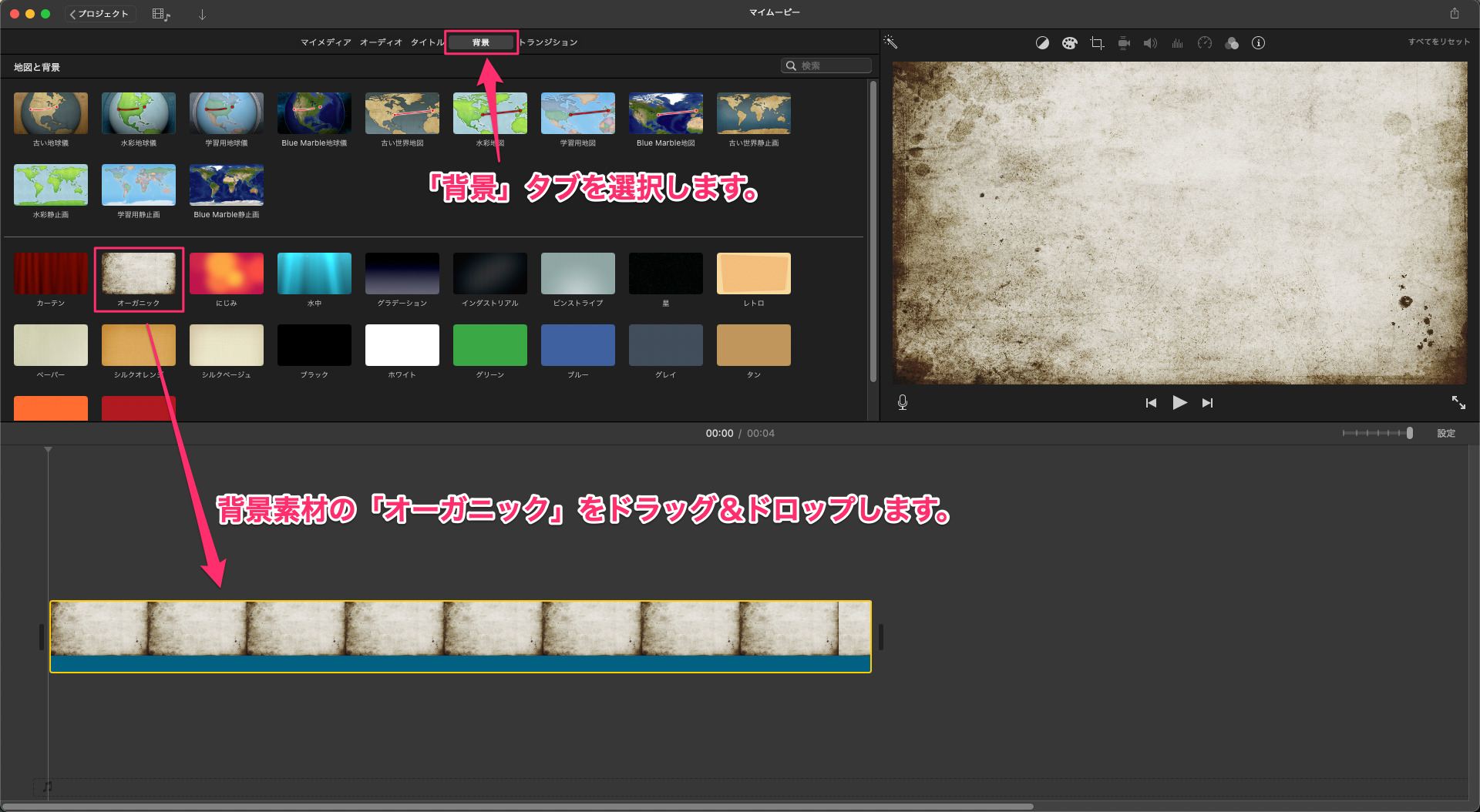Open the clip filter and audio effects tool
Viewport: 1480px width, 812px height.
point(1232,43)
